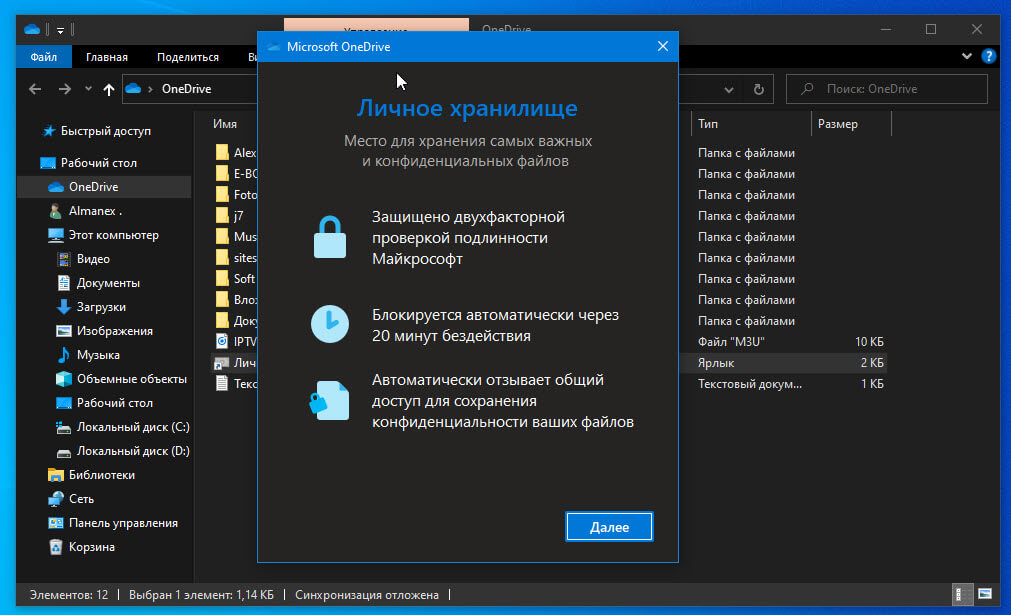Open the Музыка folder
Image resolution: width=1011 pixels, height=615 pixels.
[x=97, y=355]
